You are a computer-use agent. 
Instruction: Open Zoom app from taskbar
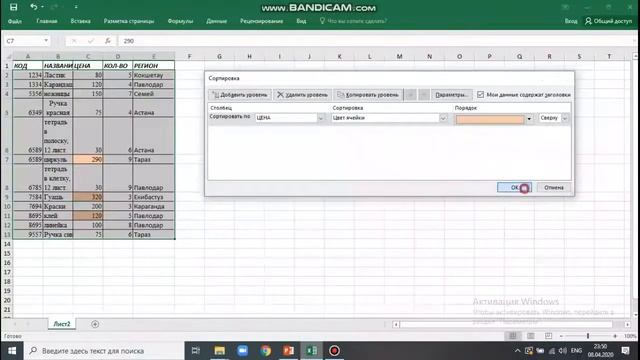coord(242,351)
